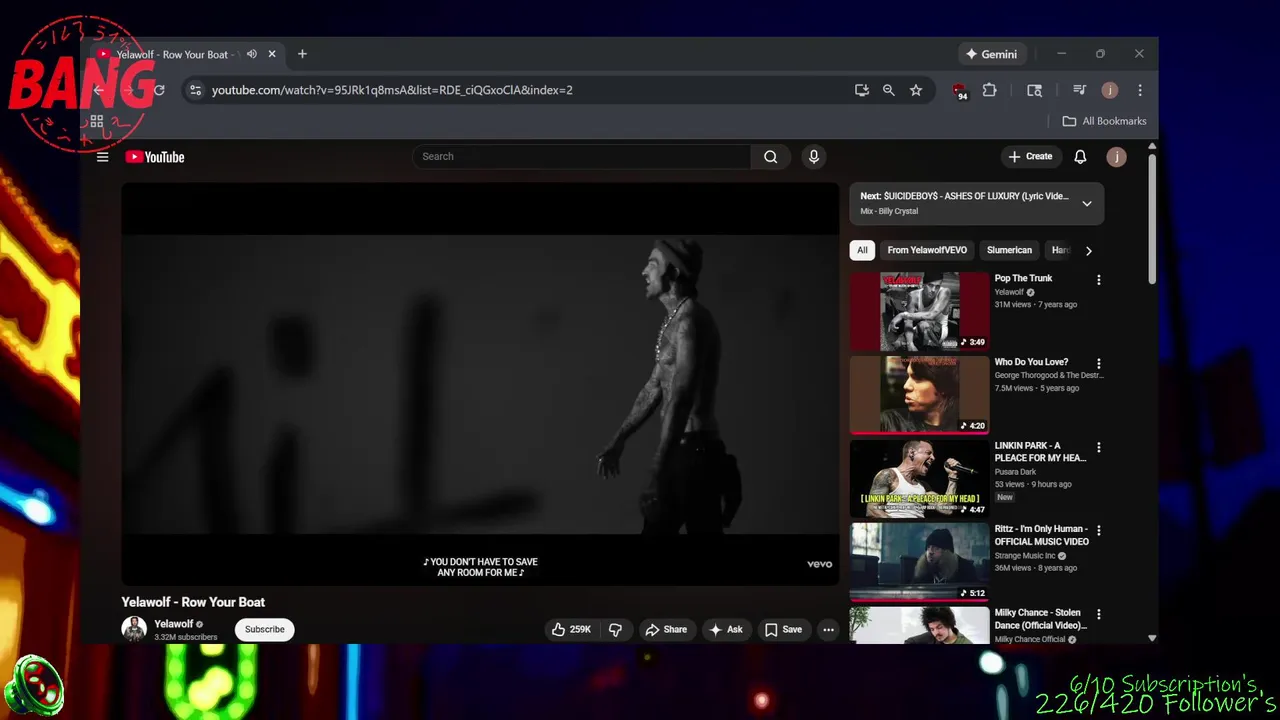1280x720 pixels.
Task: Click the install app icon in address bar
Action: tap(862, 90)
